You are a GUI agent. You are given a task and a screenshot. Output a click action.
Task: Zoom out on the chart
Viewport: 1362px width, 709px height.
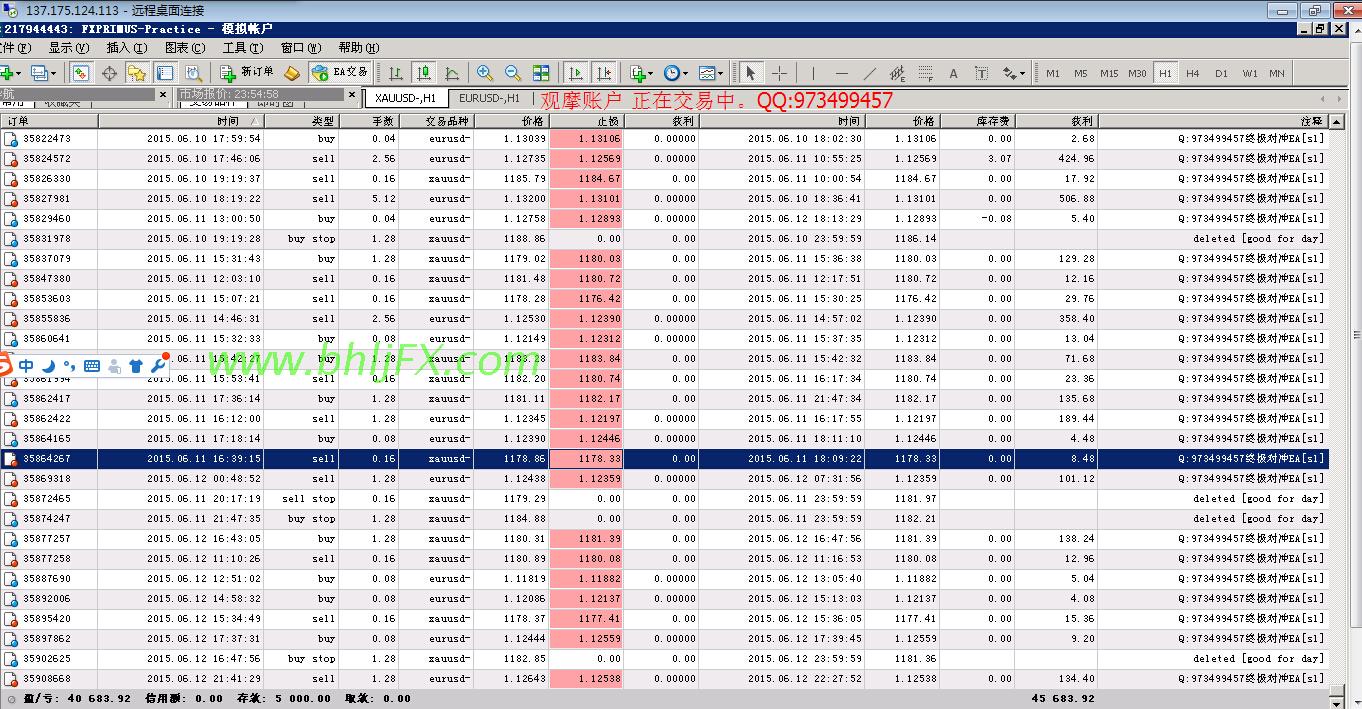[513, 73]
